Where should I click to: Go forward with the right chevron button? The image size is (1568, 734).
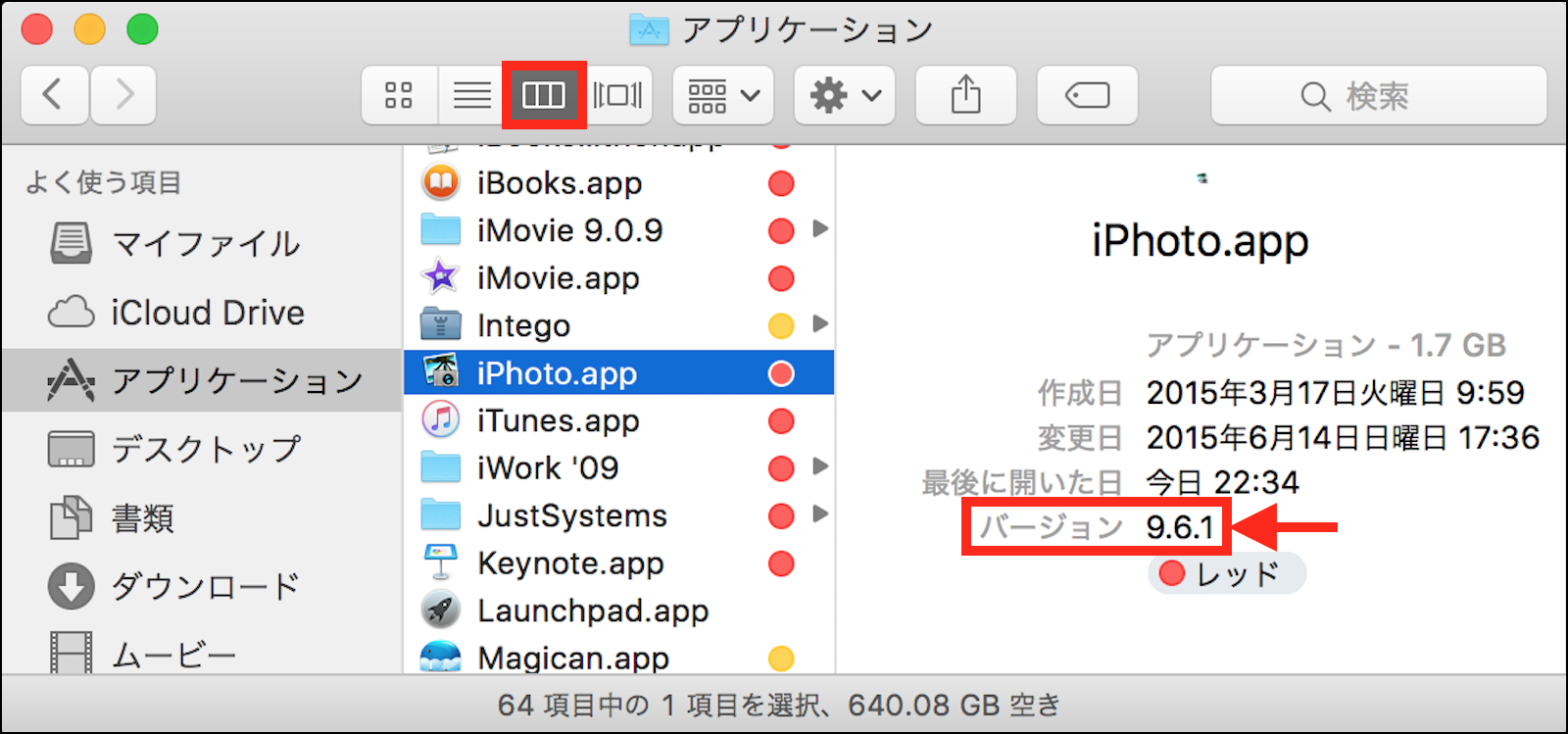pos(123,95)
